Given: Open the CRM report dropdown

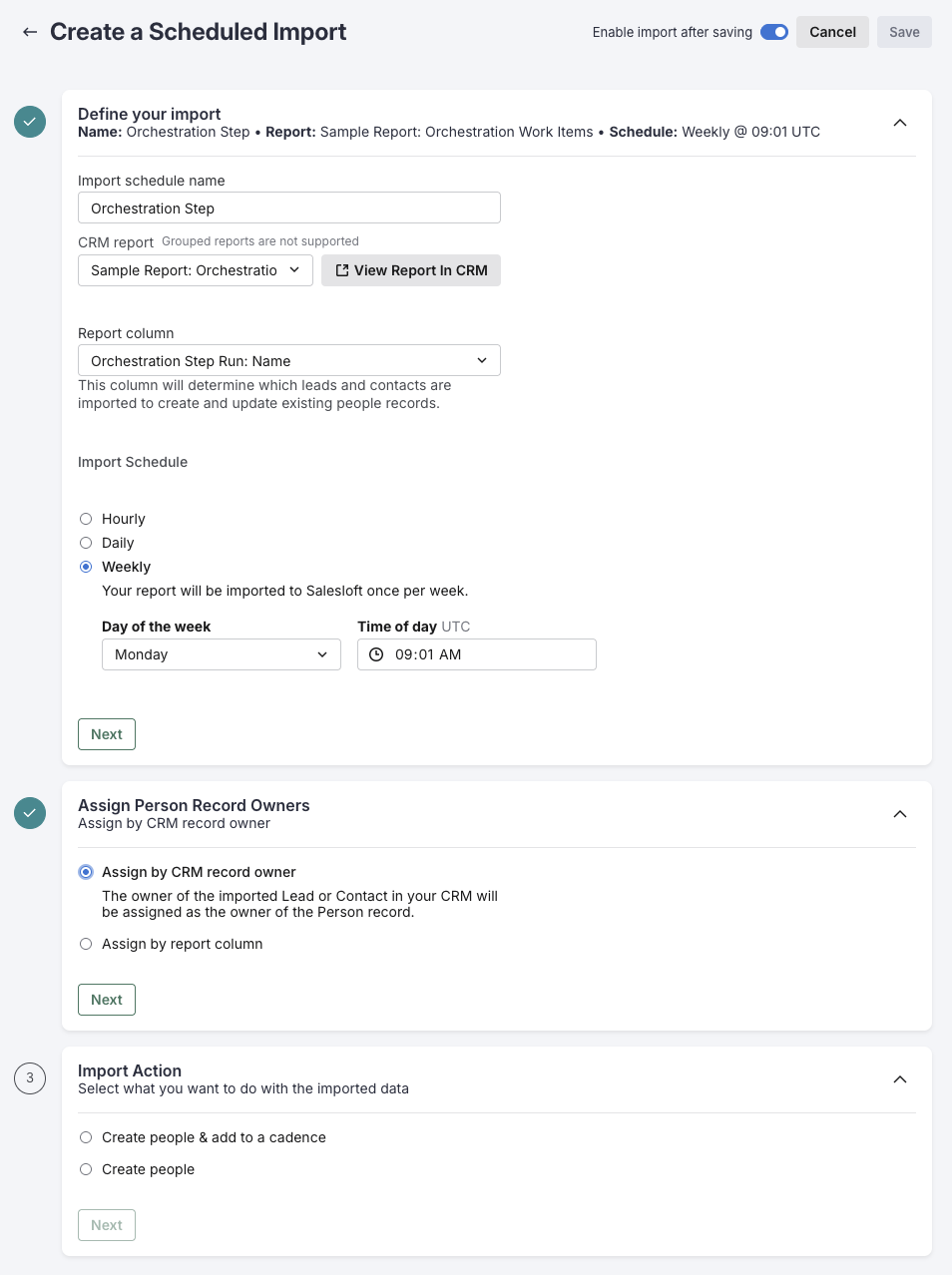Looking at the screenshot, I should pos(195,270).
